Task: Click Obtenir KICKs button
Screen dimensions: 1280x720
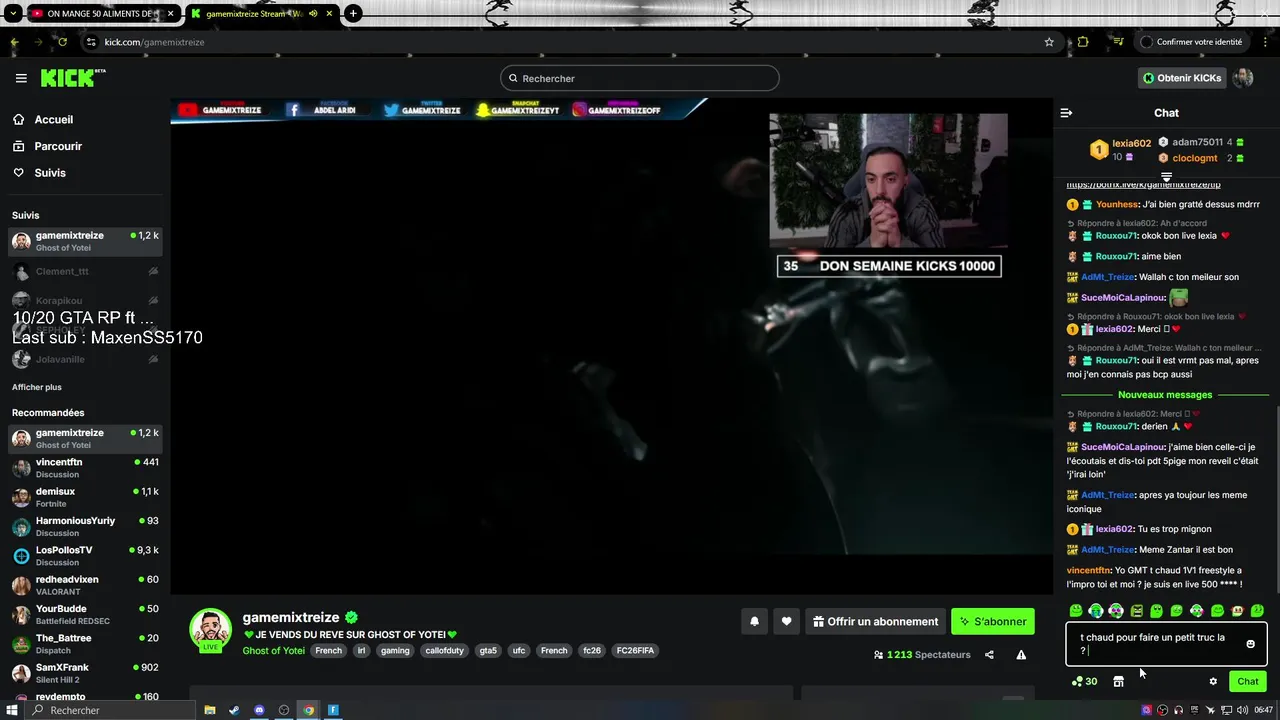Action: pos(1182,78)
